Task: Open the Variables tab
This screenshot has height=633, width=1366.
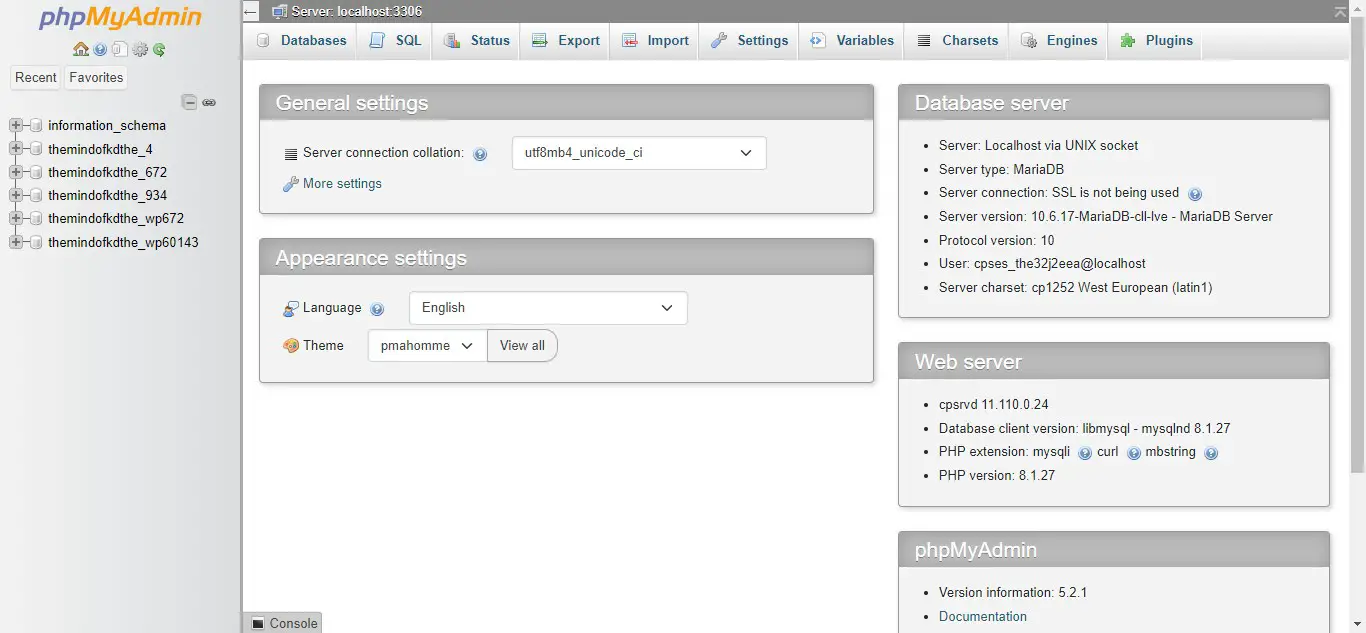Action: pyautogui.click(x=851, y=41)
